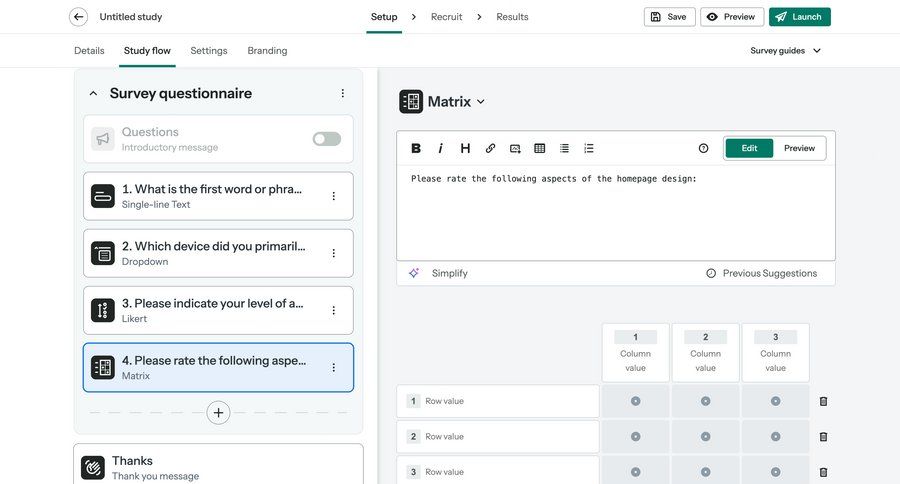Open the Branding tab
This screenshot has width=900, height=484.
267,50
